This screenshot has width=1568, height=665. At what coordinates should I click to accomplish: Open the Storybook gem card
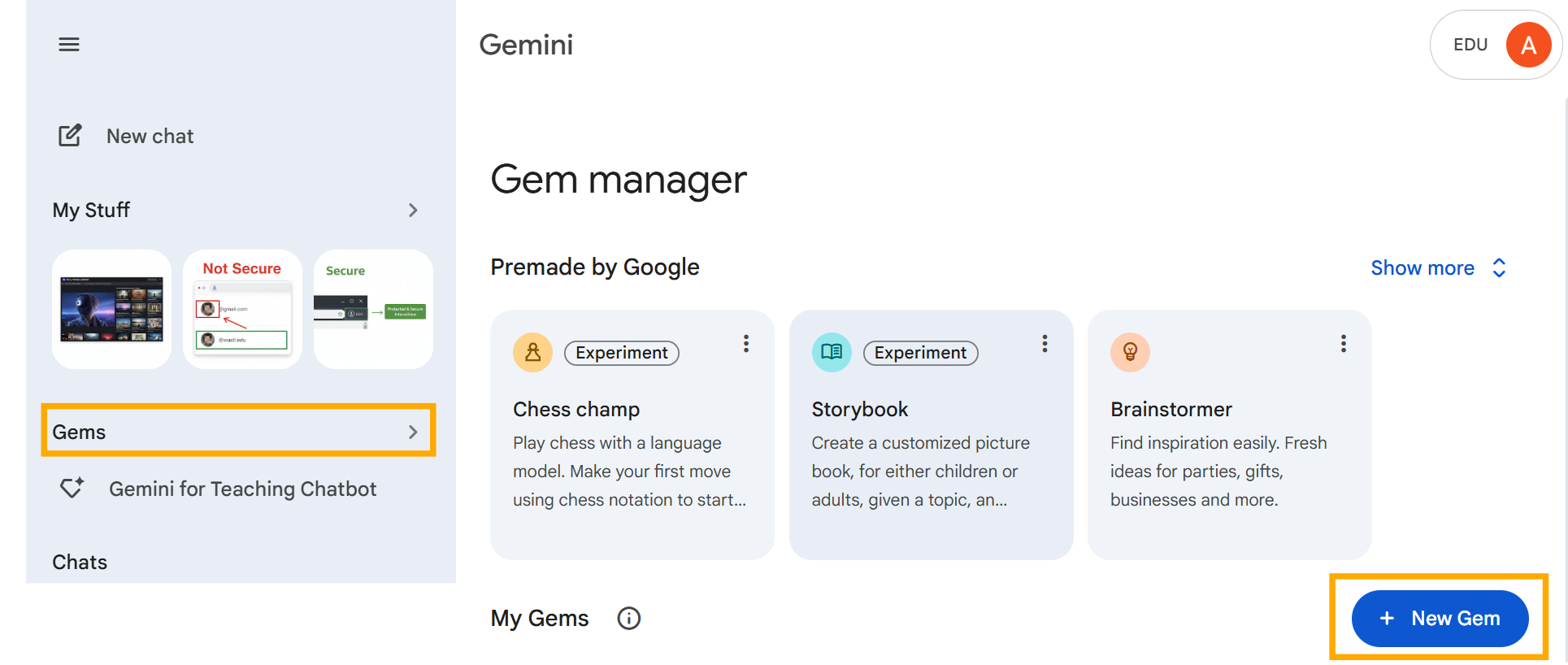tap(931, 435)
